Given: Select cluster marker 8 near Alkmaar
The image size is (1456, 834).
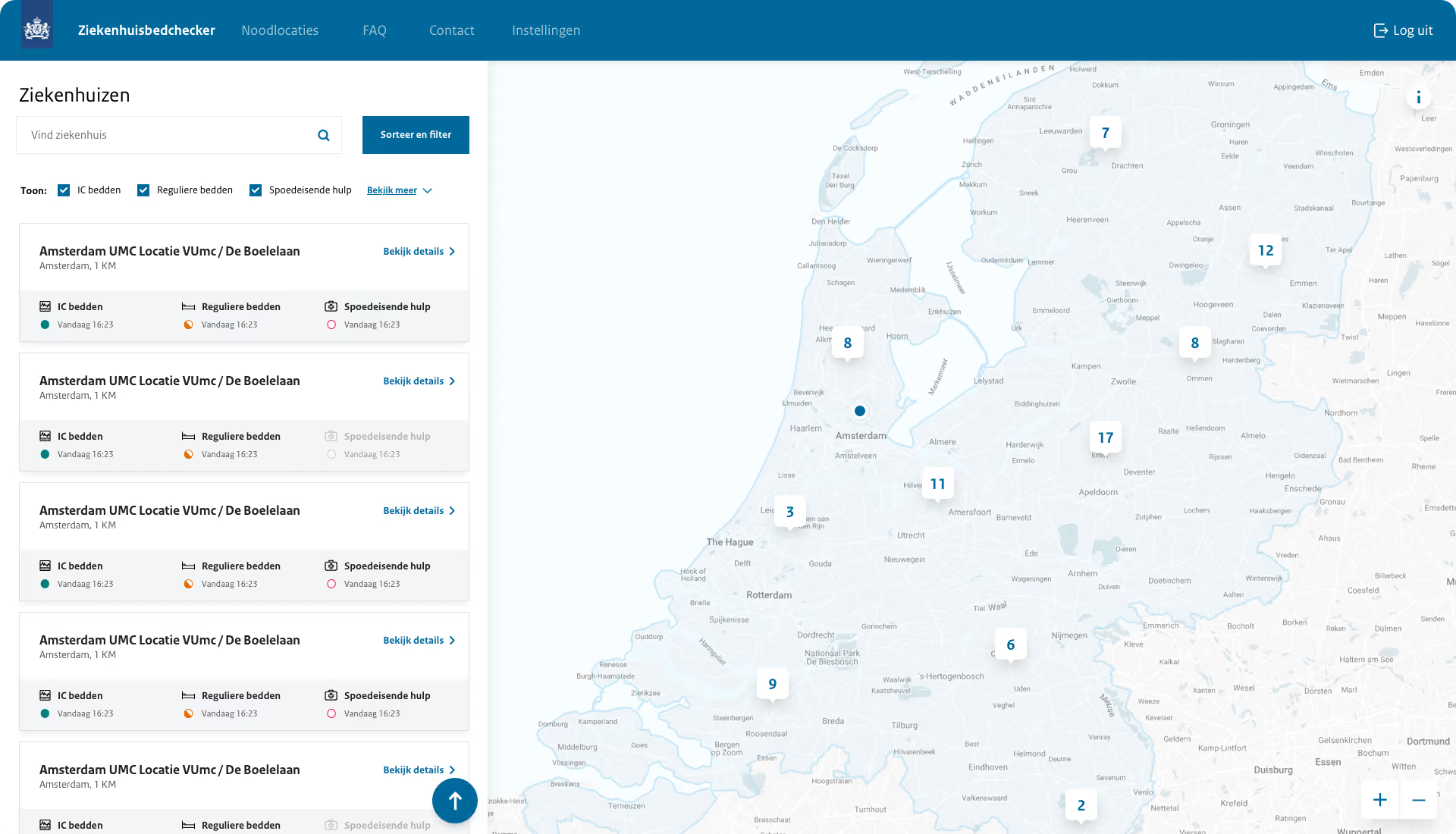Looking at the screenshot, I should [x=848, y=343].
